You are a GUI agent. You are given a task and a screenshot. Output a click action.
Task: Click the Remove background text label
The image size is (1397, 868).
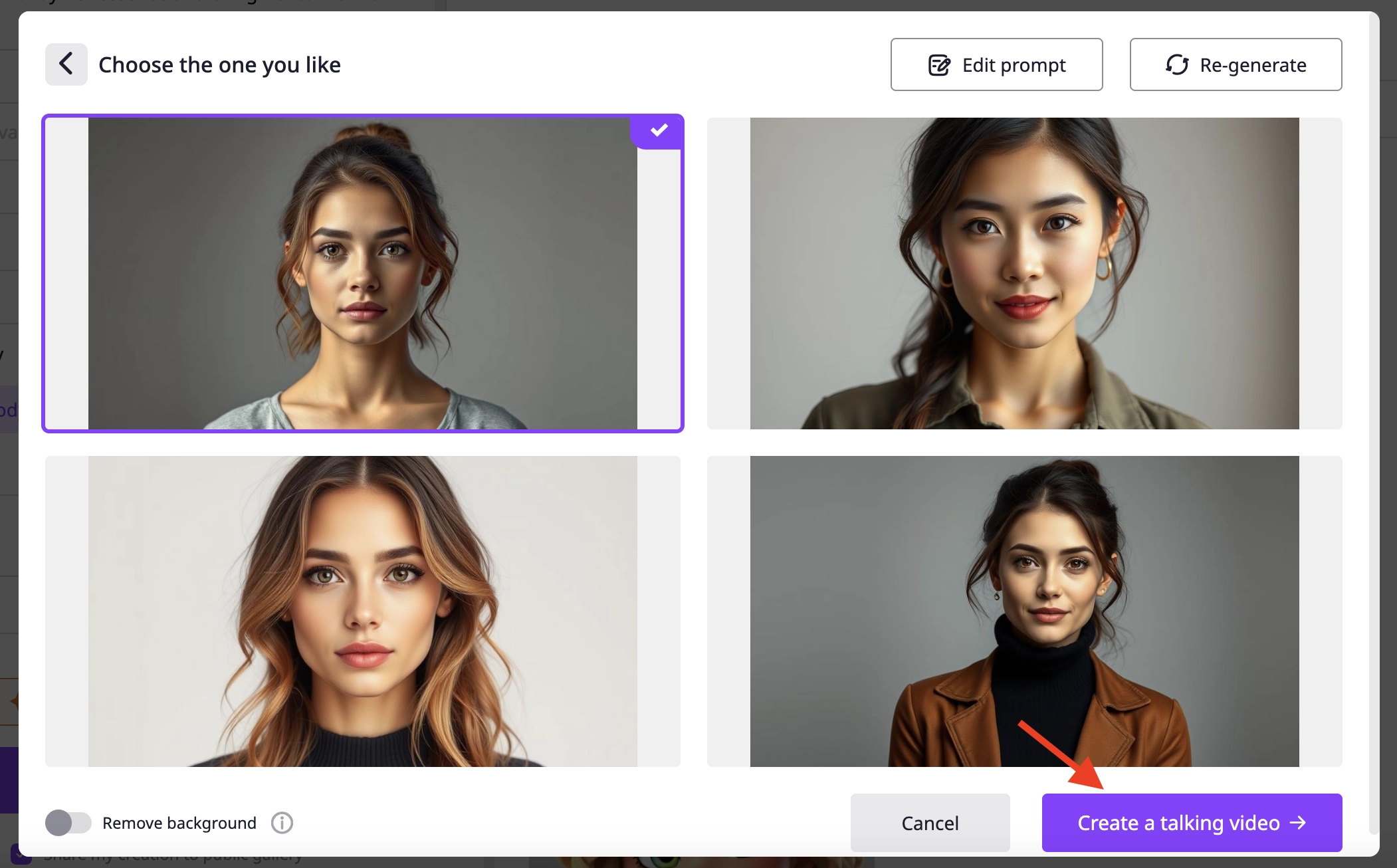(x=178, y=822)
